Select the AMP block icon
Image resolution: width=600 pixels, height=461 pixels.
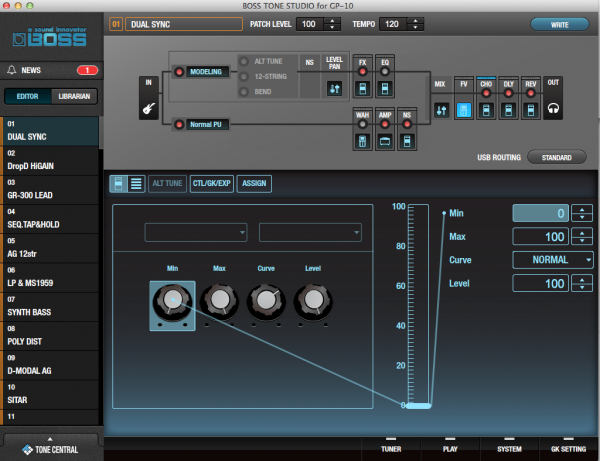[384, 143]
